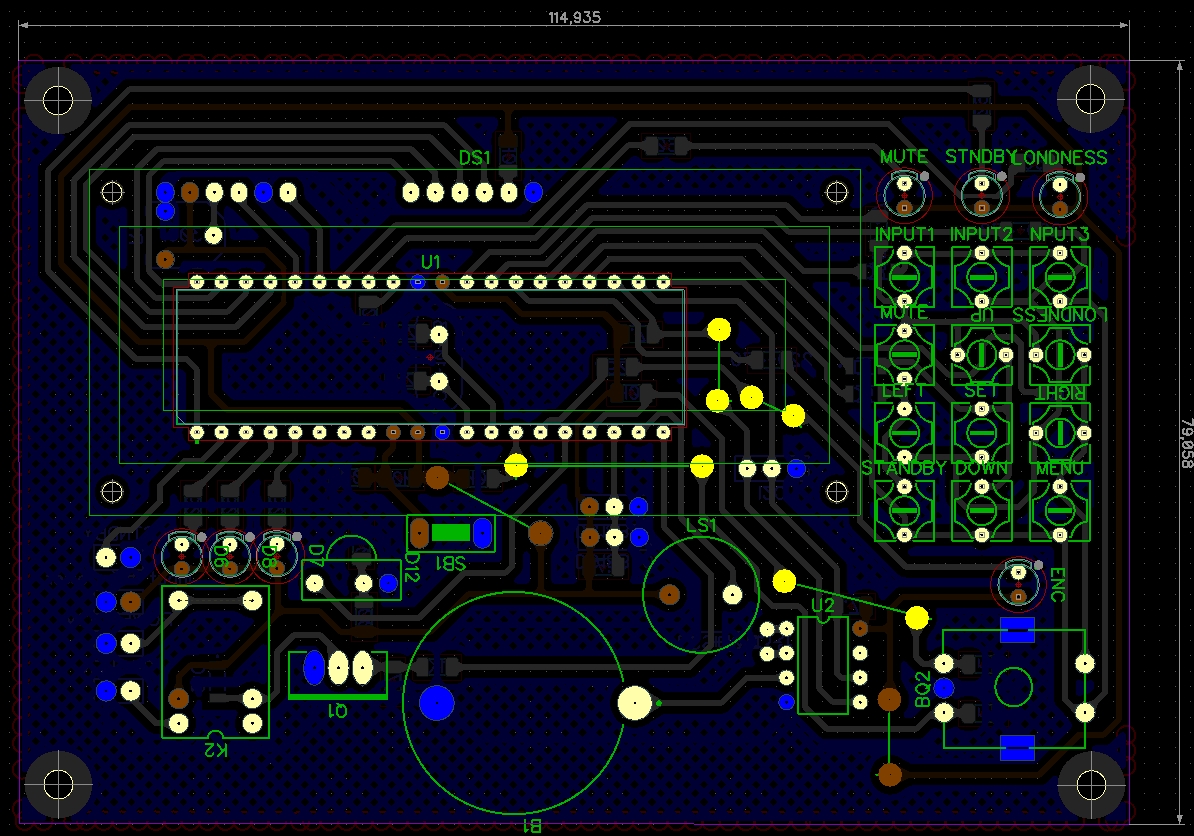This screenshot has height=836, width=1194.
Task: Select the B1 battery designator label
Action: click(532, 826)
